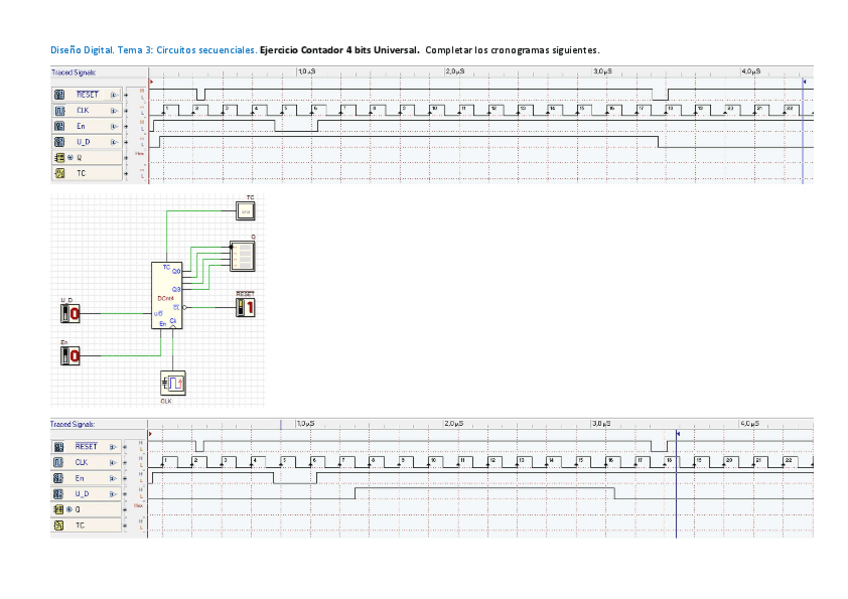This screenshot has height=599, width=848.
Task: Click the blue time cursor in the bottom timeline
Action: [x=677, y=480]
